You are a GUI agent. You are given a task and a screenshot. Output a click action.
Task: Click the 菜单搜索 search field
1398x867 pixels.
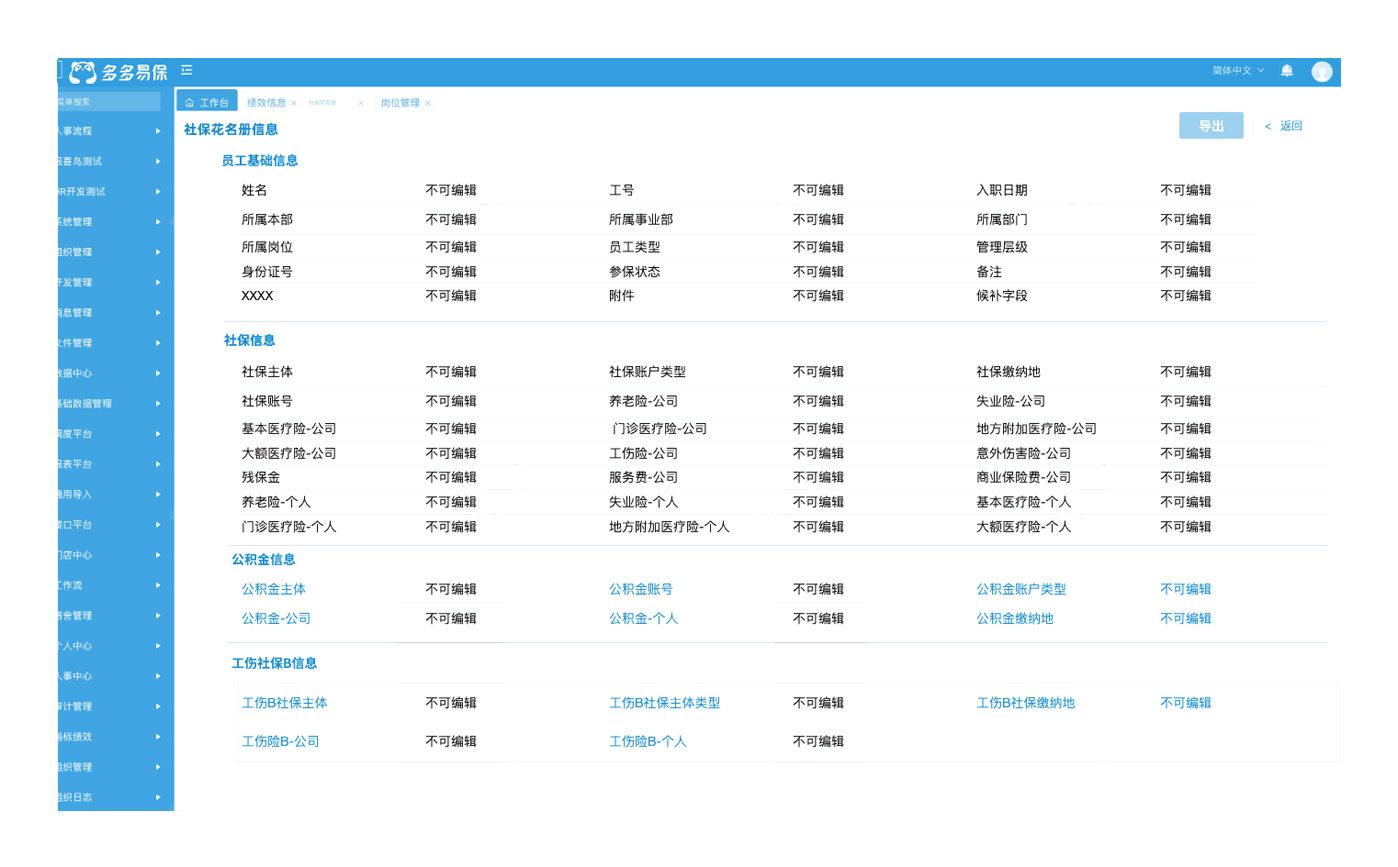(x=108, y=102)
